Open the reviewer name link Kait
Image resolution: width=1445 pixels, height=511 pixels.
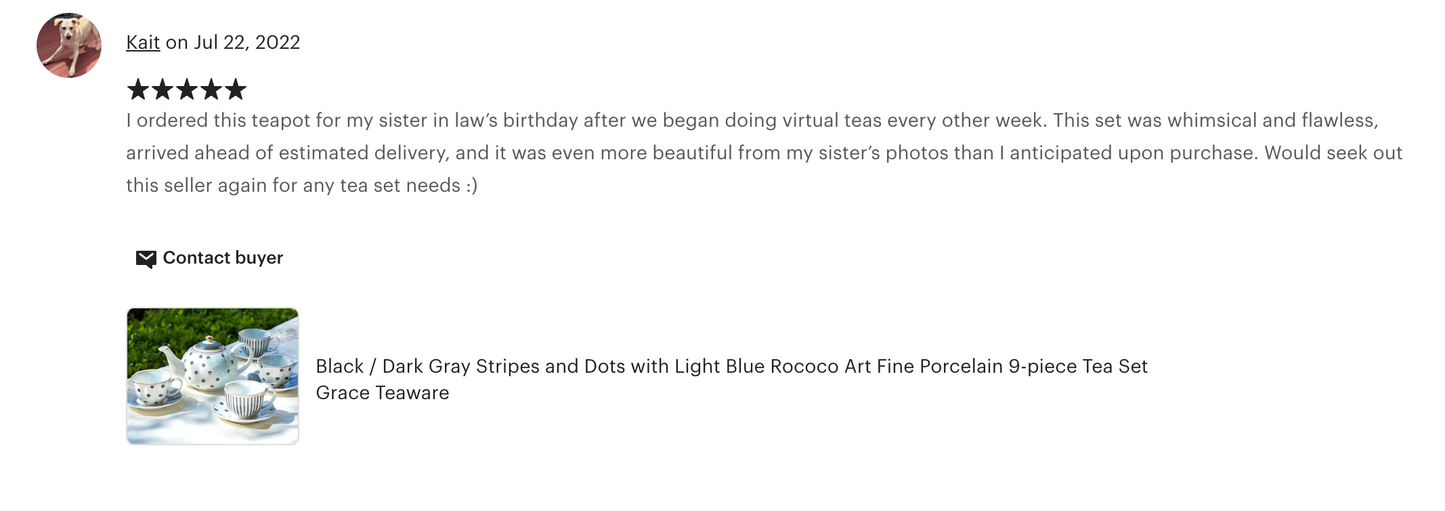click(143, 42)
